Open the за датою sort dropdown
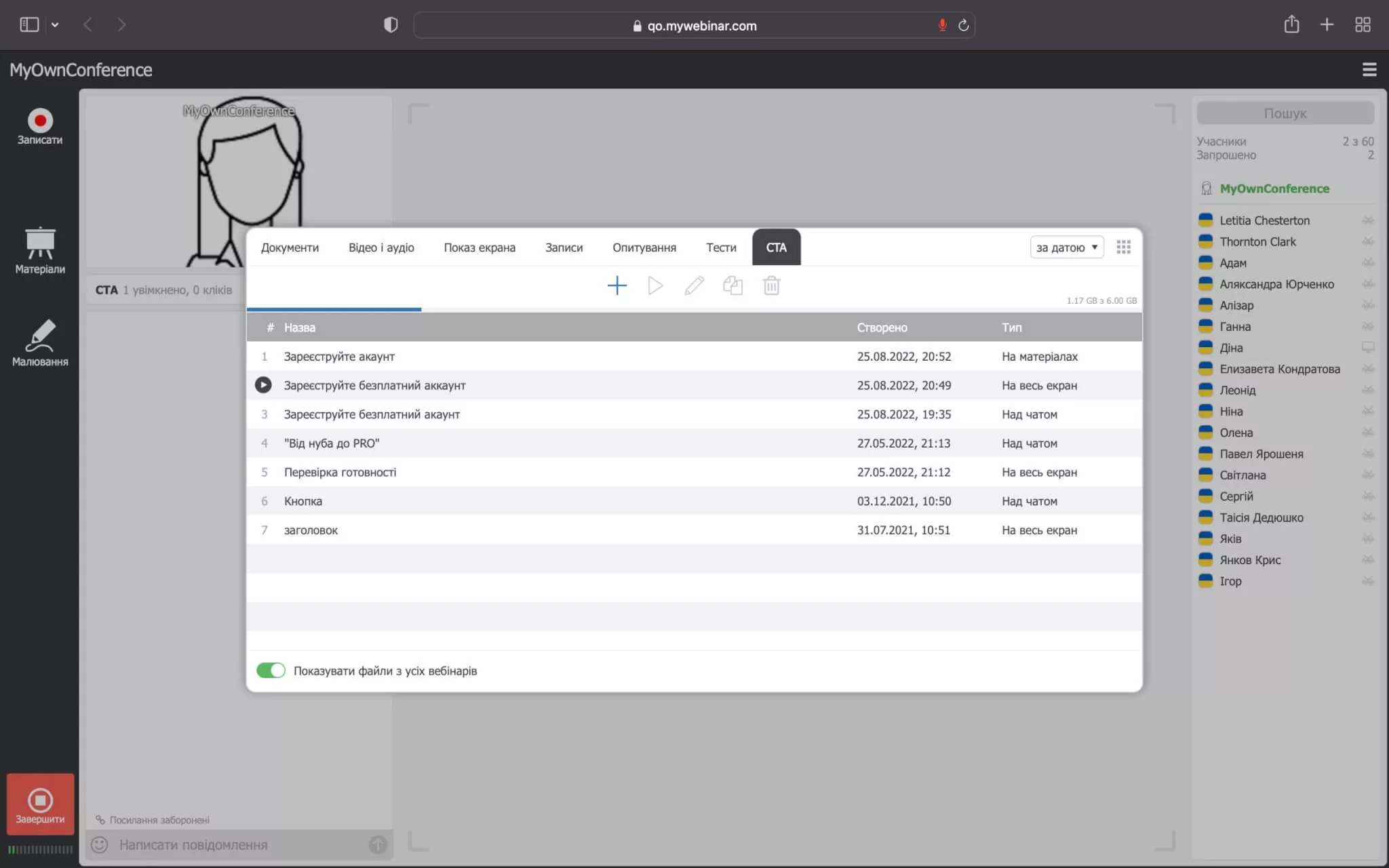1389x868 pixels. (x=1066, y=248)
